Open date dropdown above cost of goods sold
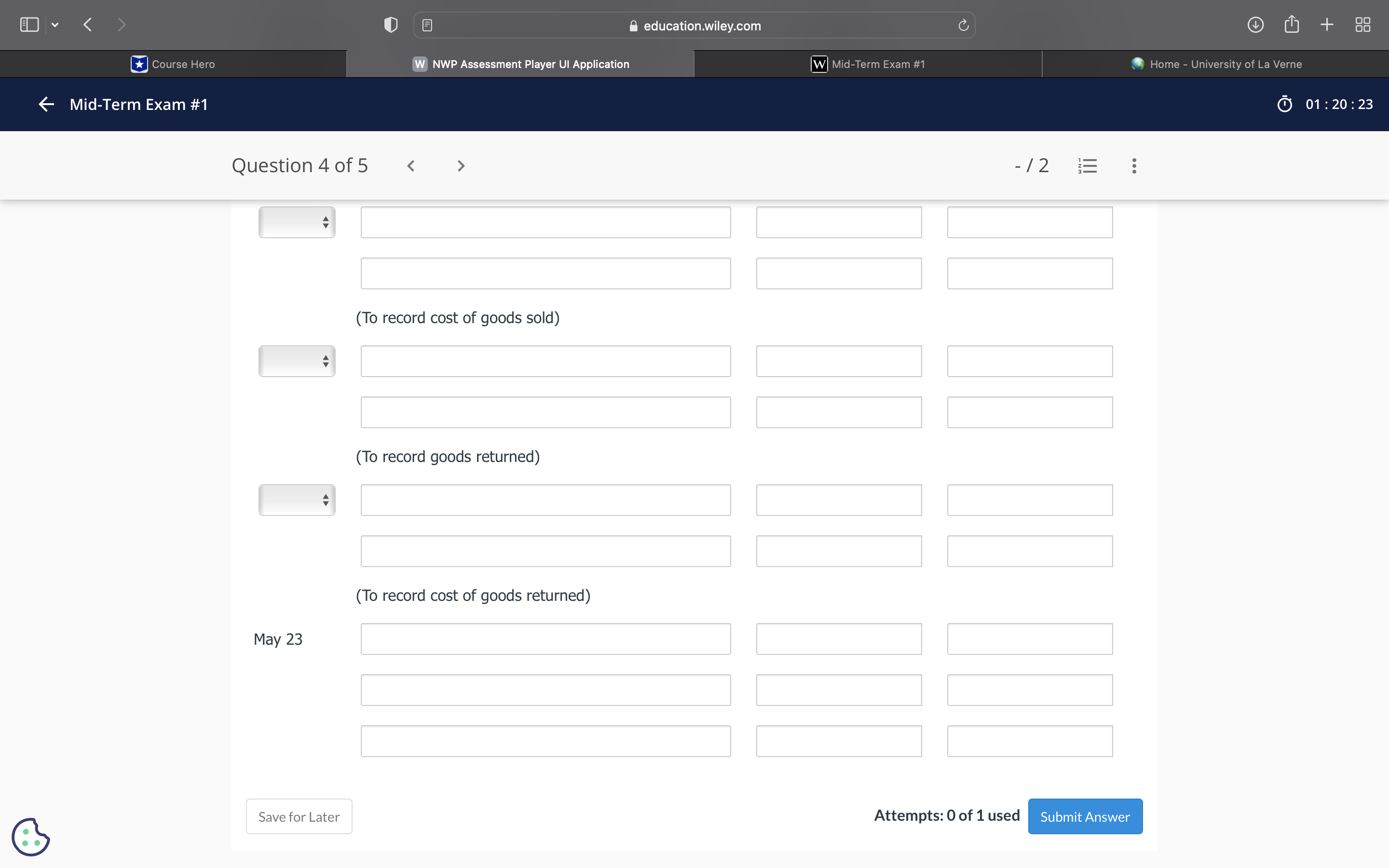Image resolution: width=1389 pixels, height=868 pixels. click(297, 222)
